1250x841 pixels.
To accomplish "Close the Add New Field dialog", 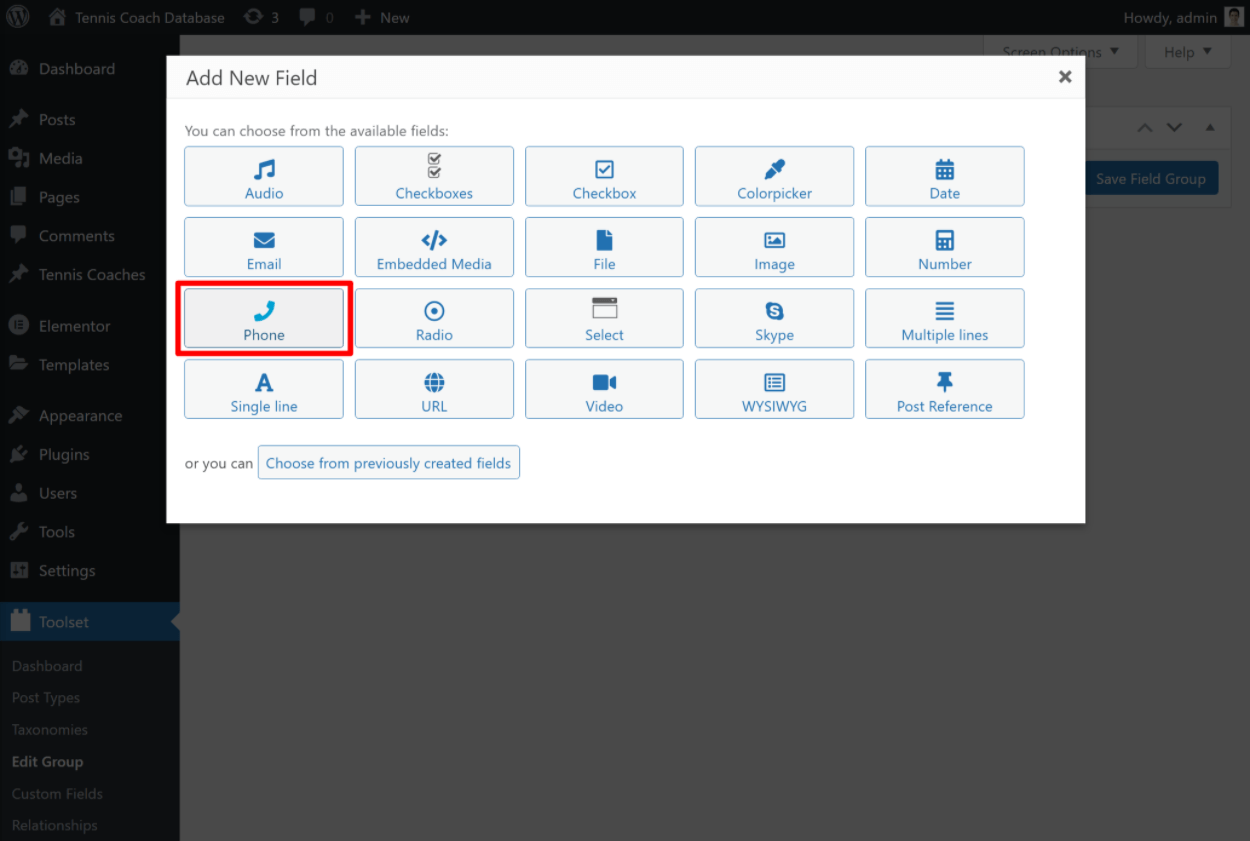I will (x=1065, y=77).
